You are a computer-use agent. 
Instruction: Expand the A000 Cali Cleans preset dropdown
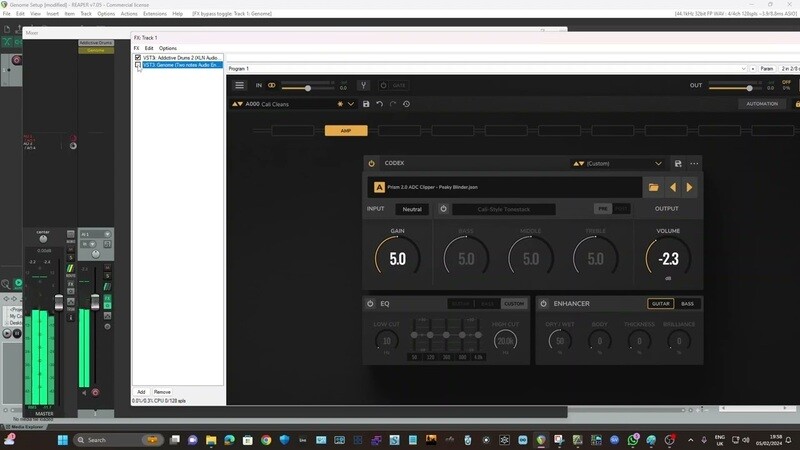(x=351, y=104)
